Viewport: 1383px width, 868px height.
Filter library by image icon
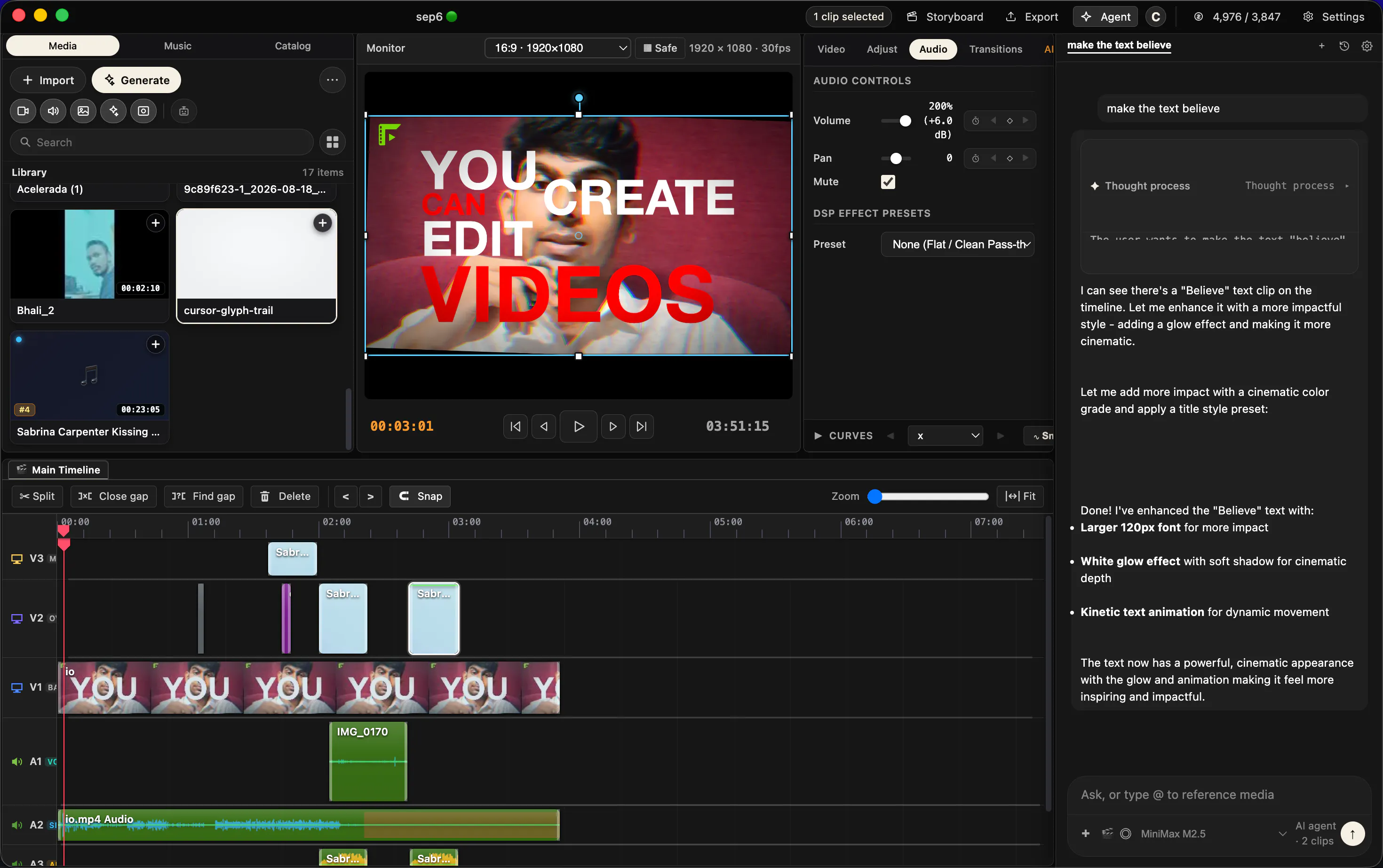tap(83, 111)
